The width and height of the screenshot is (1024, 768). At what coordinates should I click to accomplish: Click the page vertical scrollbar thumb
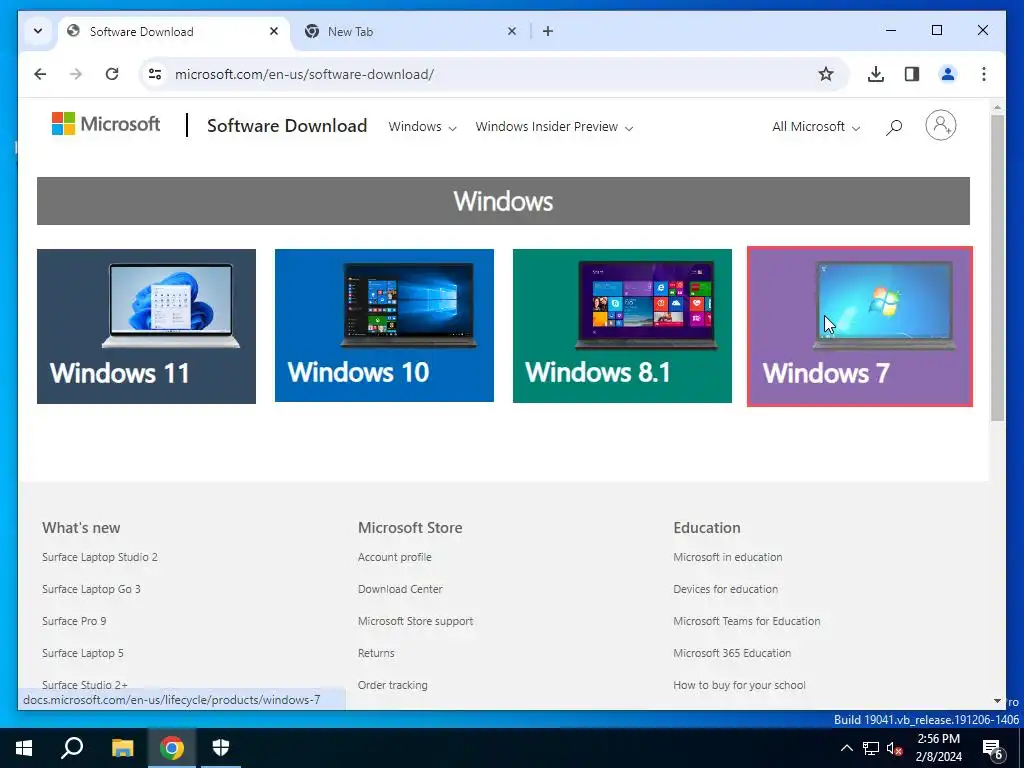tap(997, 268)
